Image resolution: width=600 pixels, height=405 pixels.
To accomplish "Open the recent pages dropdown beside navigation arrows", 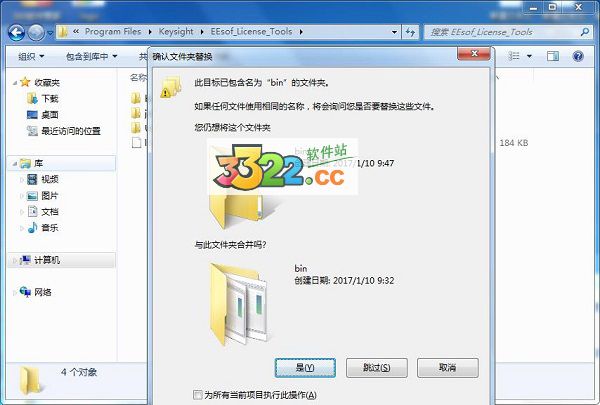I will (x=50, y=33).
